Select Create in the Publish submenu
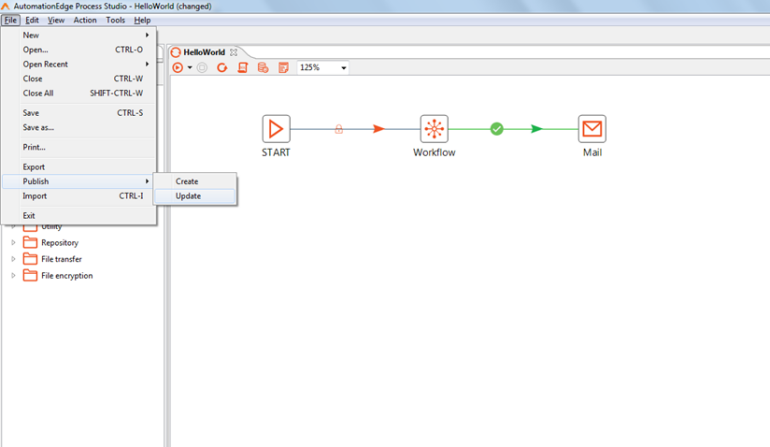The width and height of the screenshot is (770, 447). (x=195, y=181)
